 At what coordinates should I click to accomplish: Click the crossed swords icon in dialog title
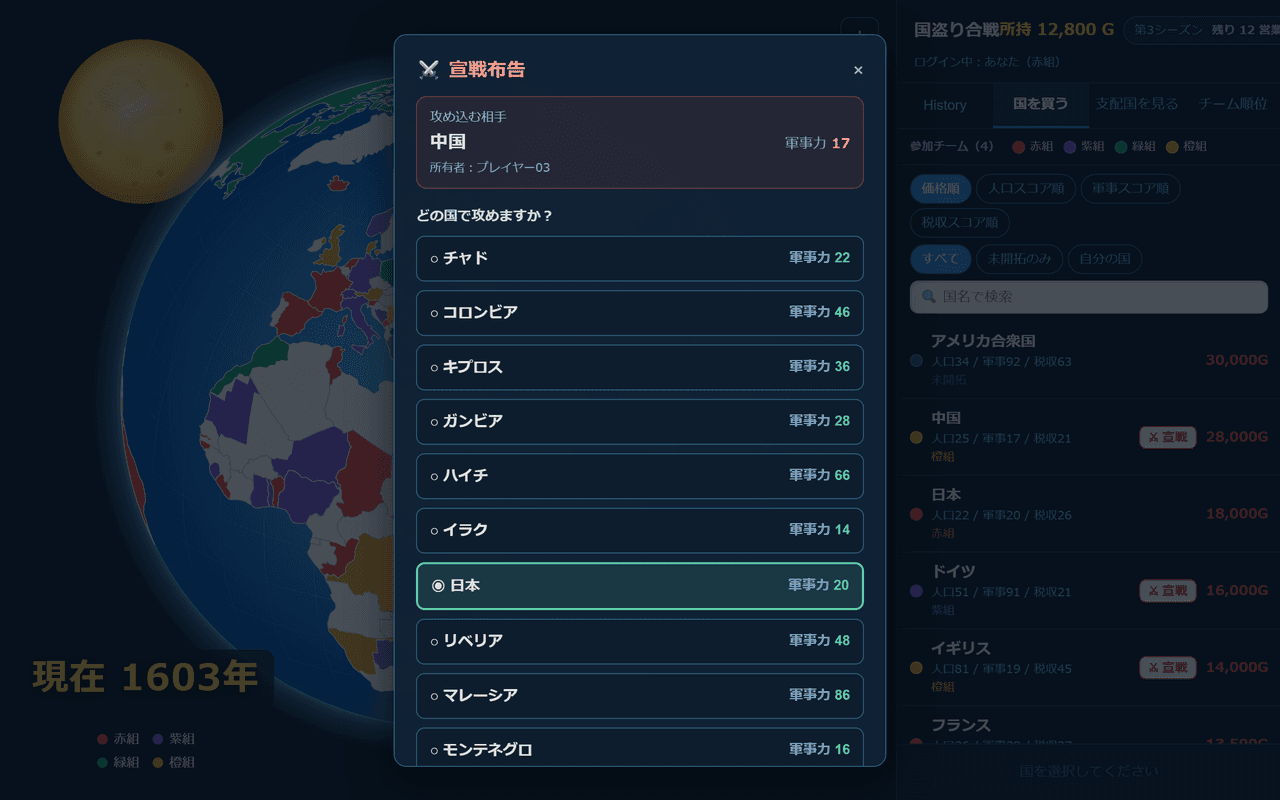tap(429, 70)
